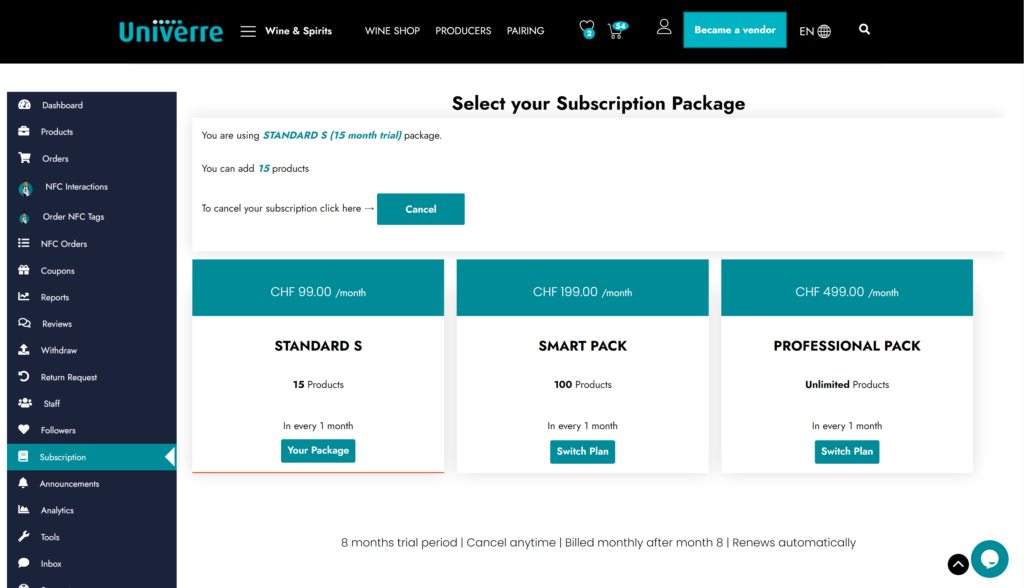Open the EN language selector
Screen dimensions: 1024x588
tap(814, 31)
